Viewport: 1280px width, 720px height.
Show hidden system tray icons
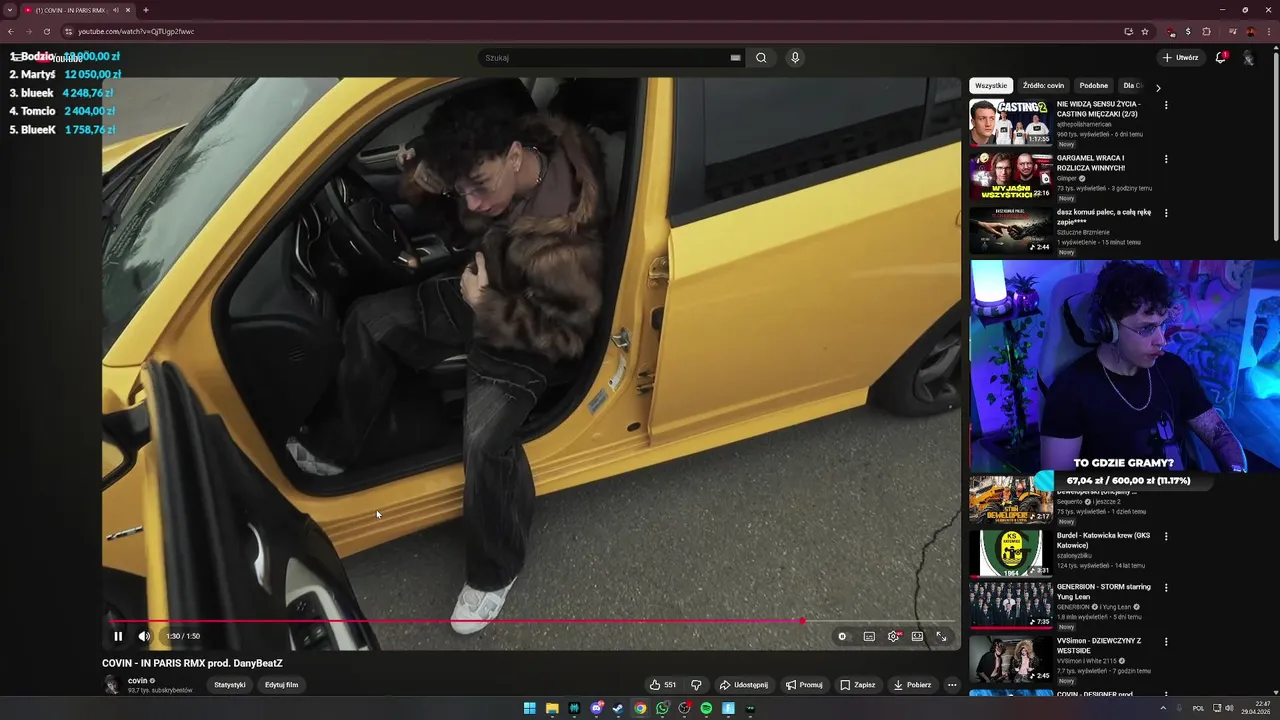[x=1163, y=708]
